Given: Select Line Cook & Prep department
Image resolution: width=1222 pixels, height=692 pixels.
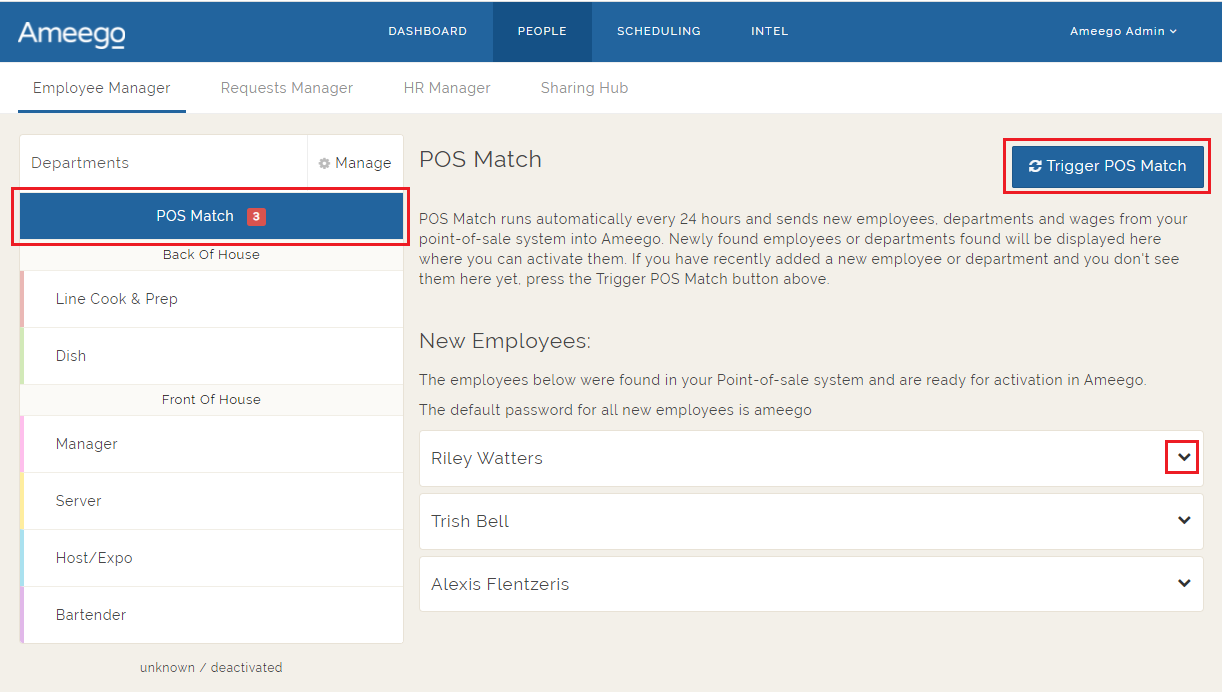Looking at the screenshot, I should coord(211,299).
